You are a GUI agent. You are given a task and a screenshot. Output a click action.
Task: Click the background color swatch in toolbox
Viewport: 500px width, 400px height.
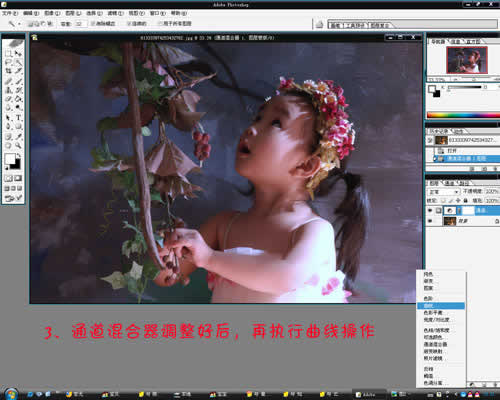(x=17, y=165)
